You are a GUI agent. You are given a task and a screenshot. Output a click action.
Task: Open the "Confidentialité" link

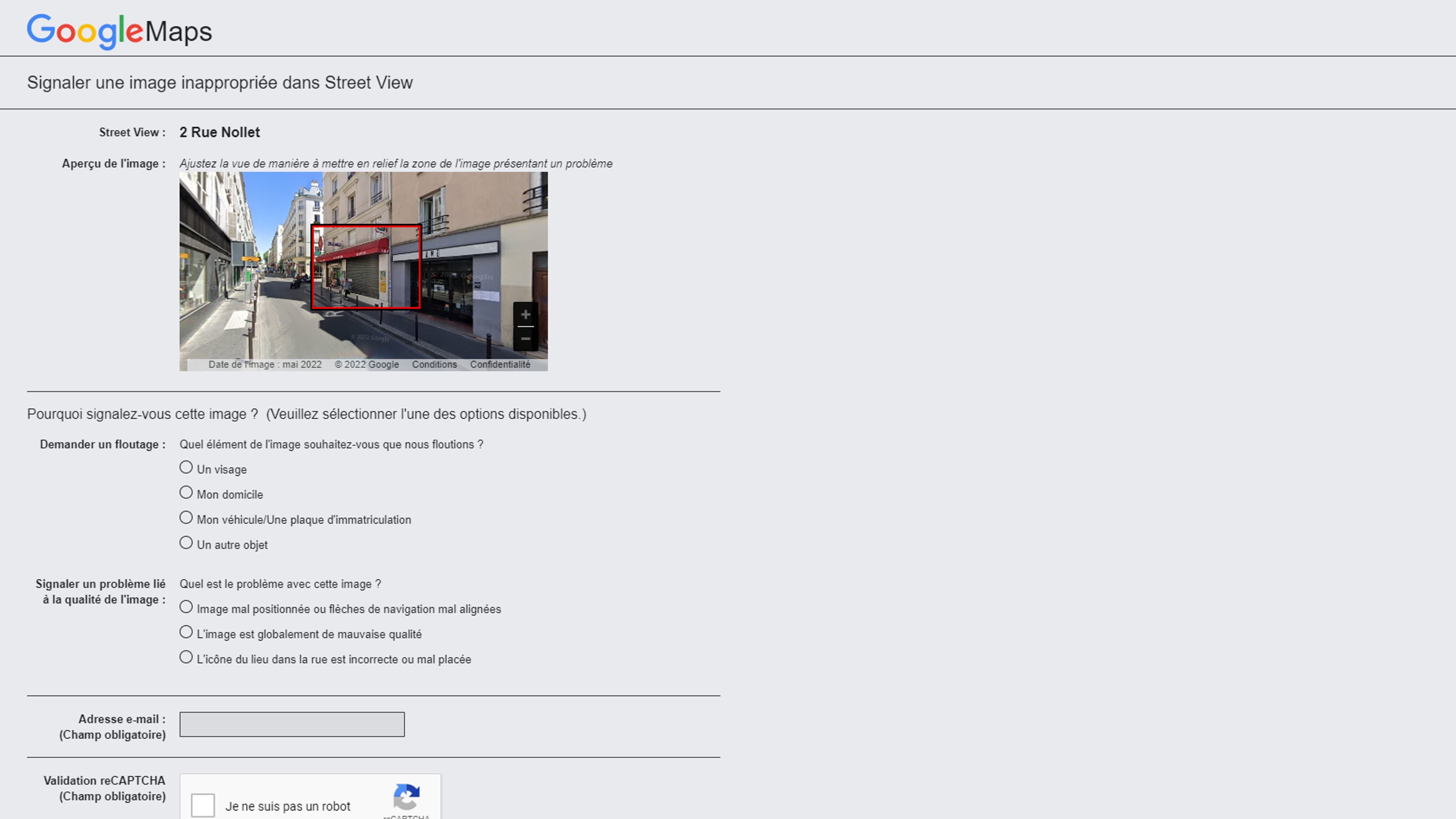pyautogui.click(x=500, y=364)
